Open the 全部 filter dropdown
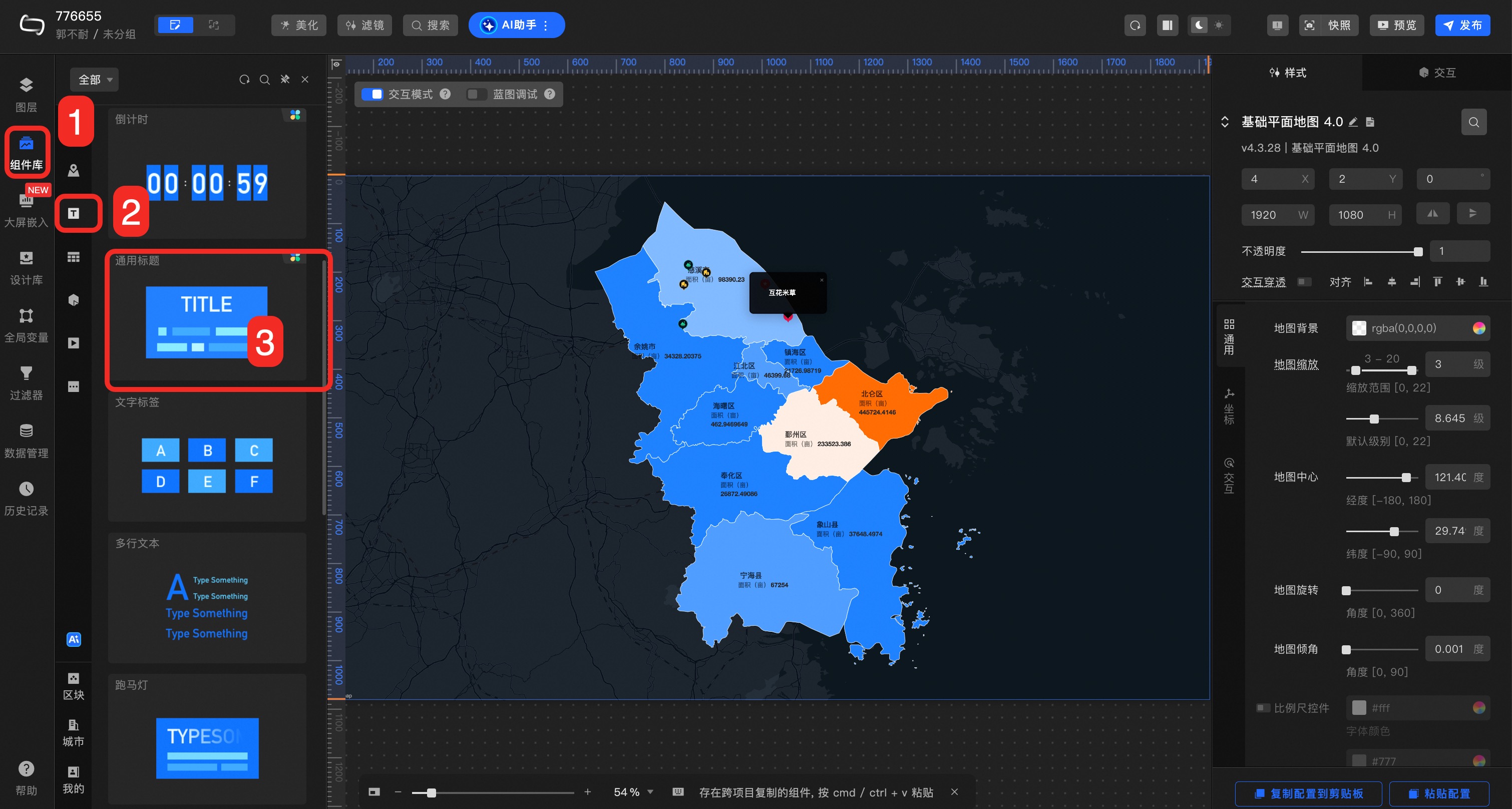 (x=95, y=79)
